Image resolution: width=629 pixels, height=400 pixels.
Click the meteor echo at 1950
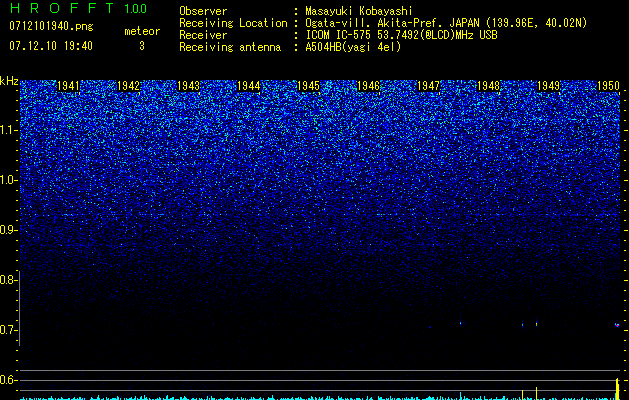tap(617, 325)
